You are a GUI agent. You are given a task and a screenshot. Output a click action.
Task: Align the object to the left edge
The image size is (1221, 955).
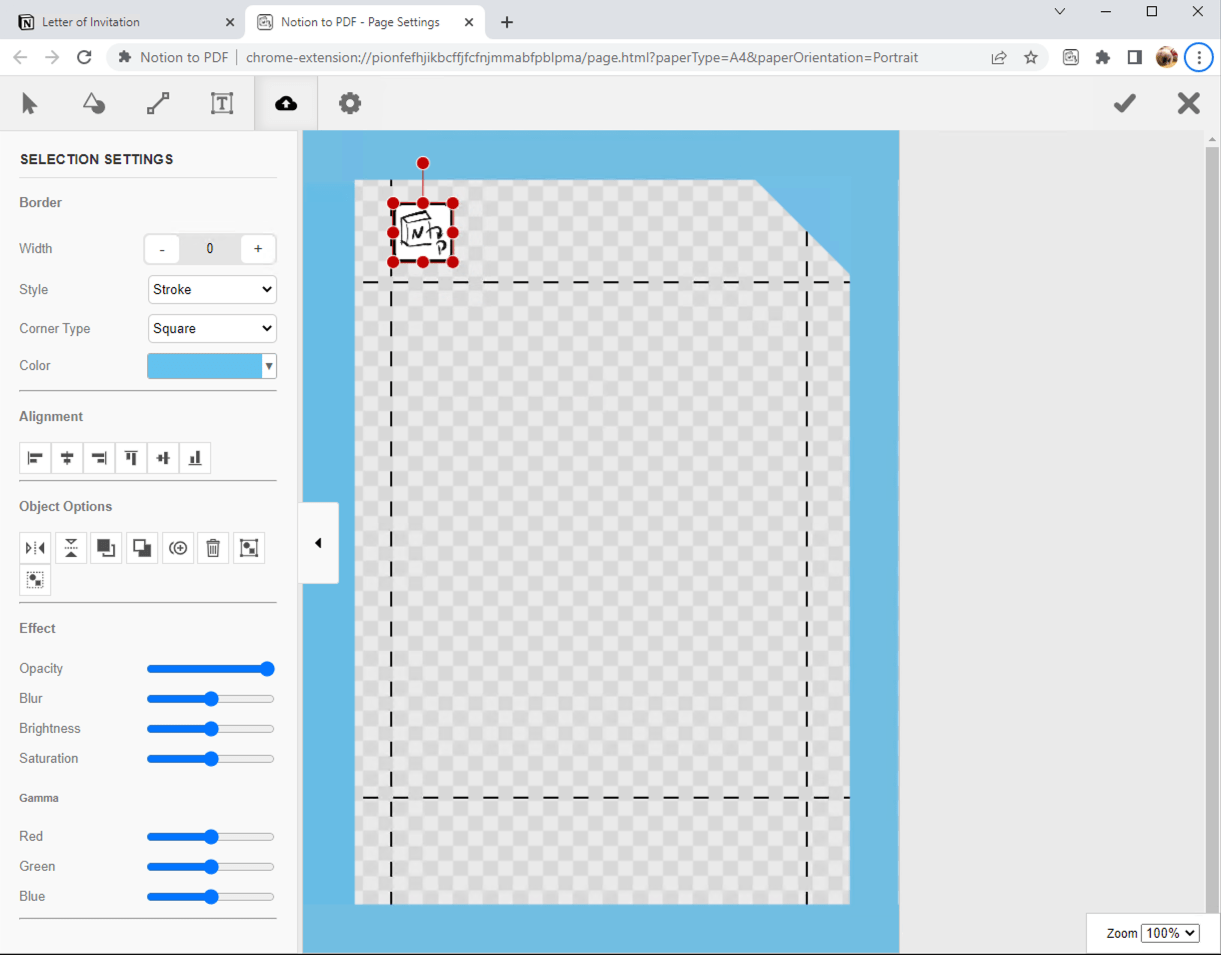[x=35, y=457]
